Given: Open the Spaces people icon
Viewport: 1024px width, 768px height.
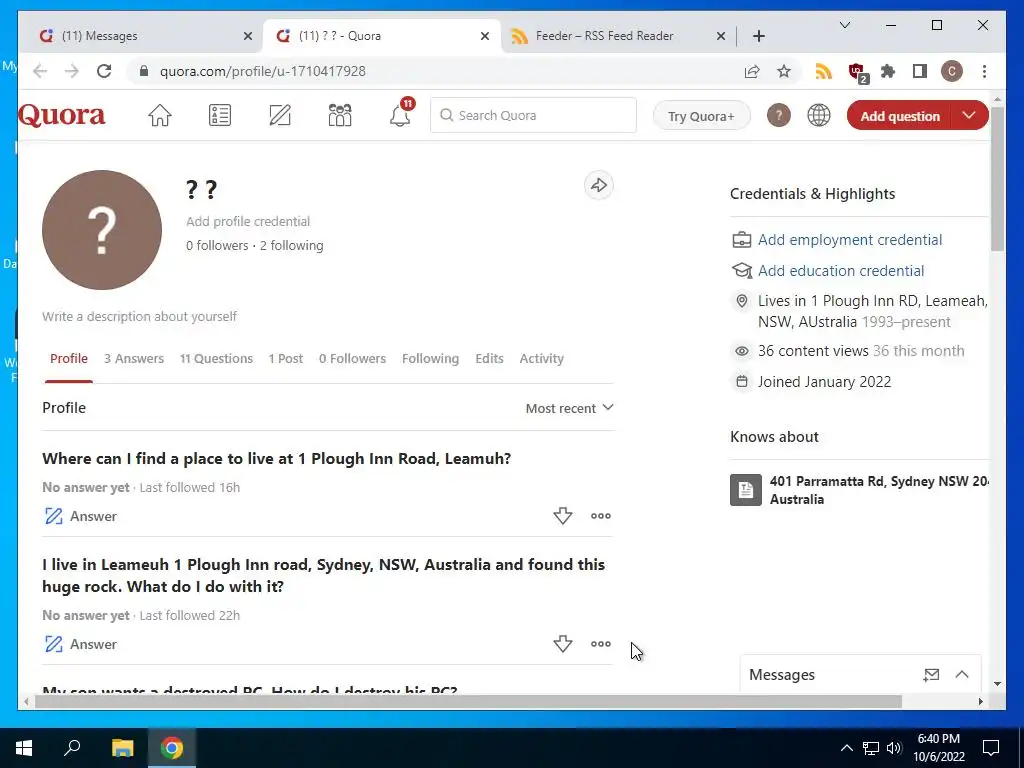Looking at the screenshot, I should pyautogui.click(x=340, y=116).
